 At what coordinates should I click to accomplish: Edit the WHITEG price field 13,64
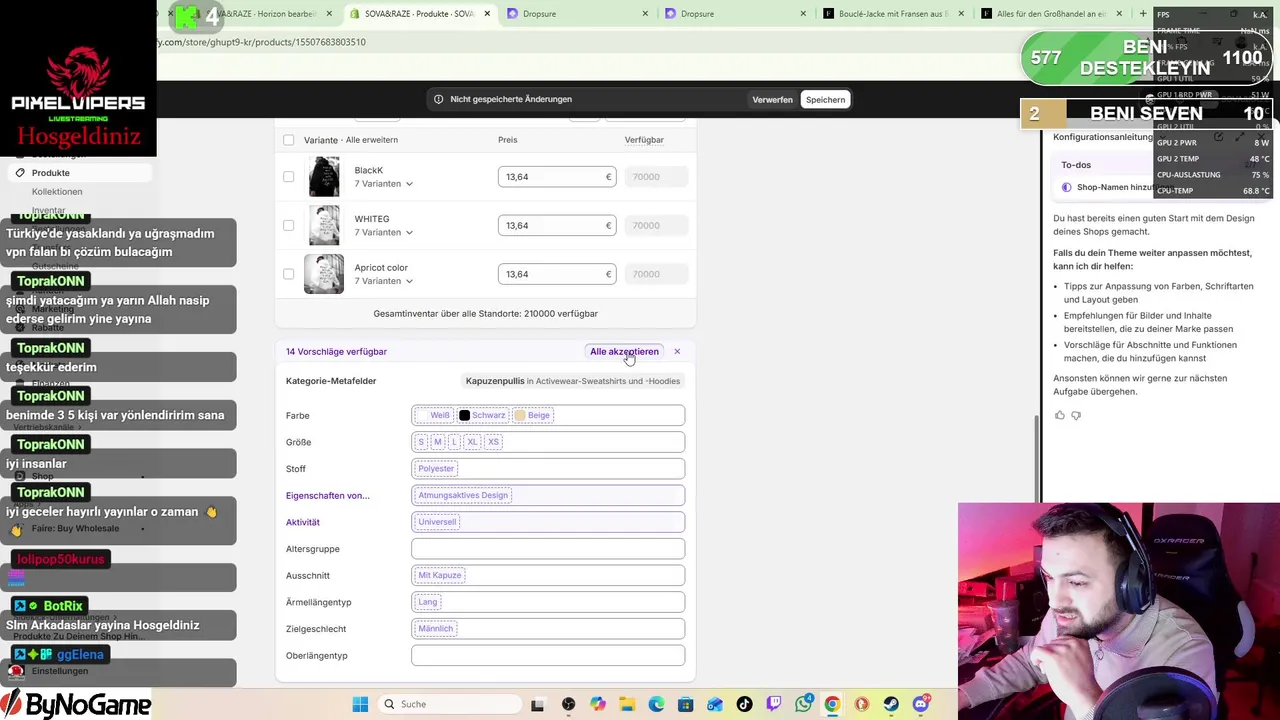tap(556, 225)
